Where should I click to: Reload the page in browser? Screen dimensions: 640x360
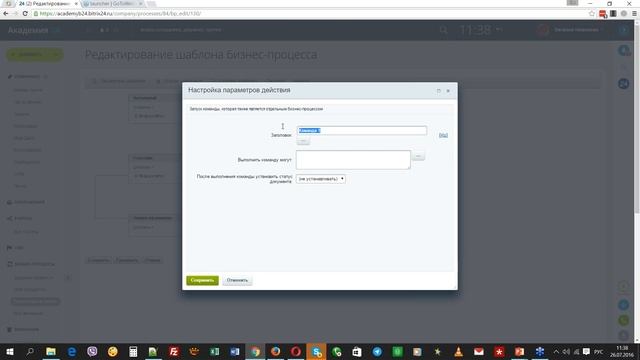(25, 13)
